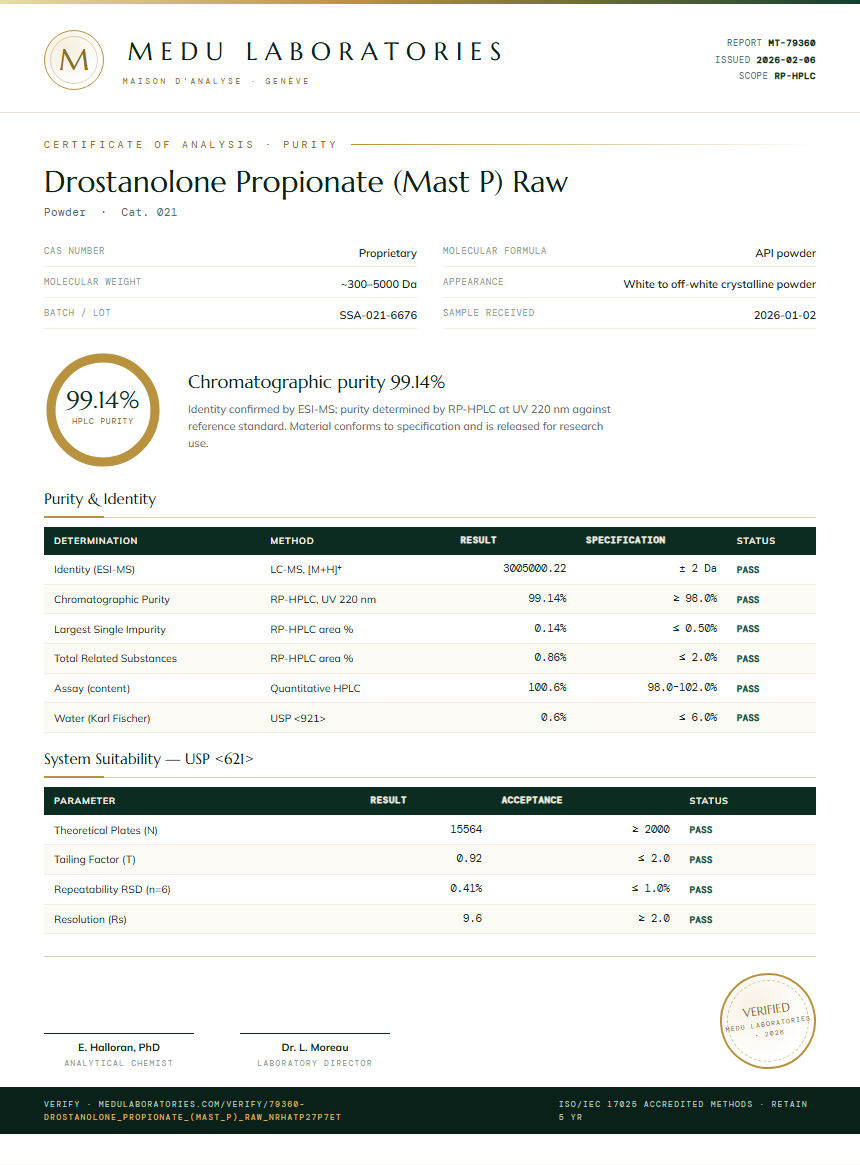This screenshot has width=860, height=1165.
Task: Click the Purity & Identity section heading
Action: coord(100,499)
